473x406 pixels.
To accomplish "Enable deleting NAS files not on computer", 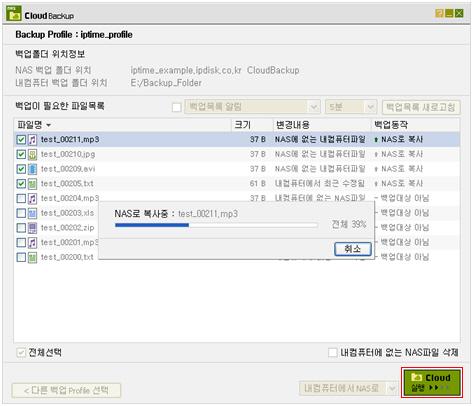I will 333,352.
